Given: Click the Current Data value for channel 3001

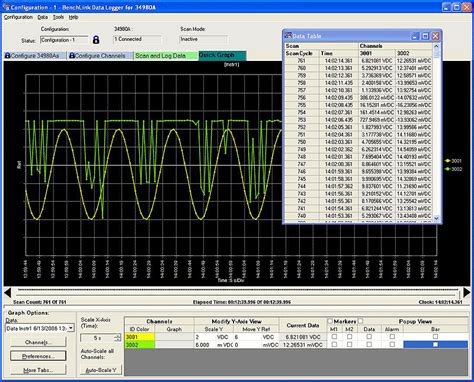Looking at the screenshot, I should tap(303, 337).
